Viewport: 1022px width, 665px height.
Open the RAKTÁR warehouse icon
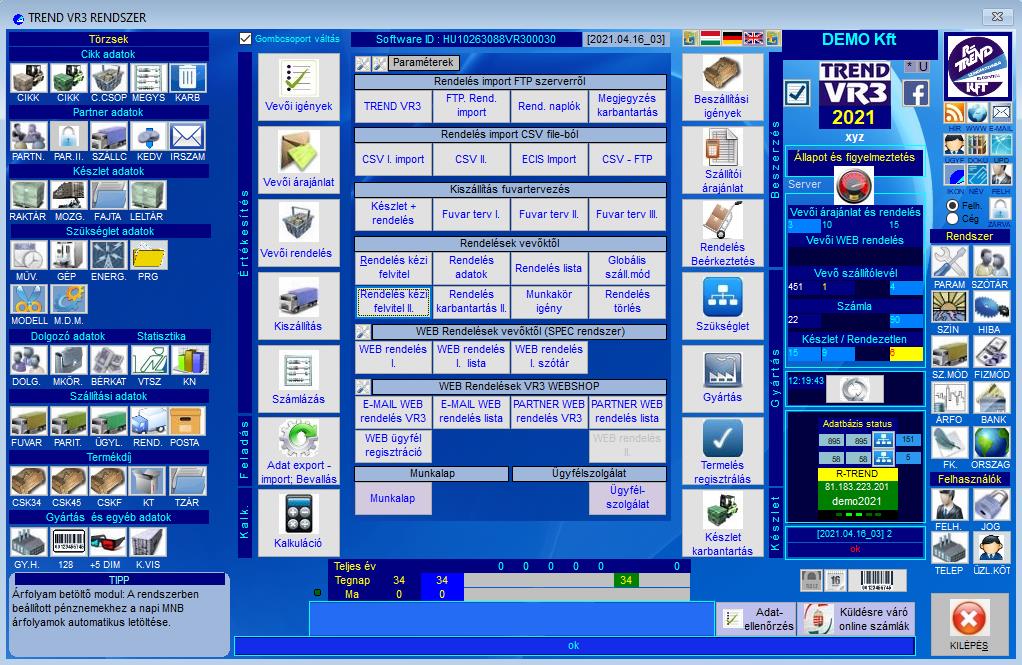click(29, 196)
